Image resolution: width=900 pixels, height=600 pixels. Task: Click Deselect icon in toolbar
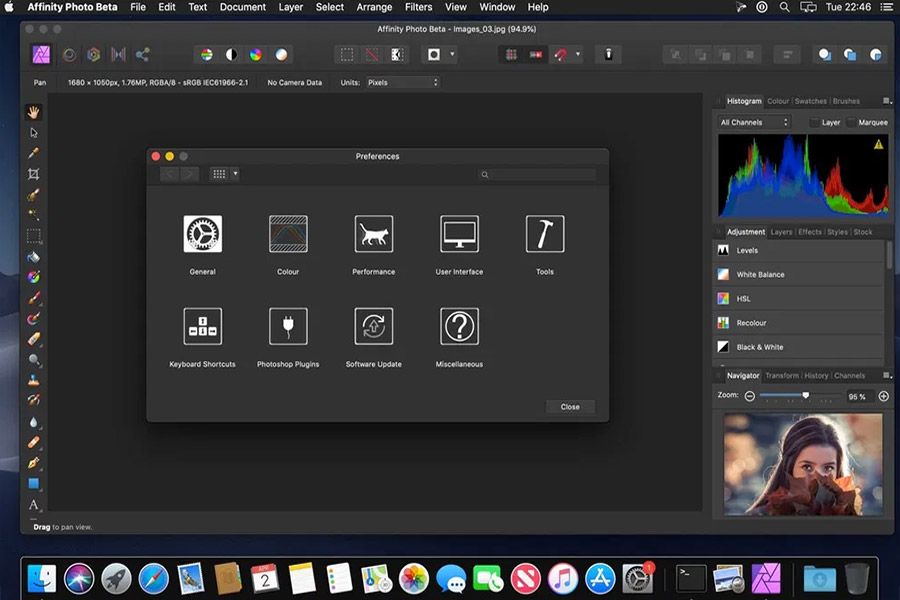coord(372,55)
